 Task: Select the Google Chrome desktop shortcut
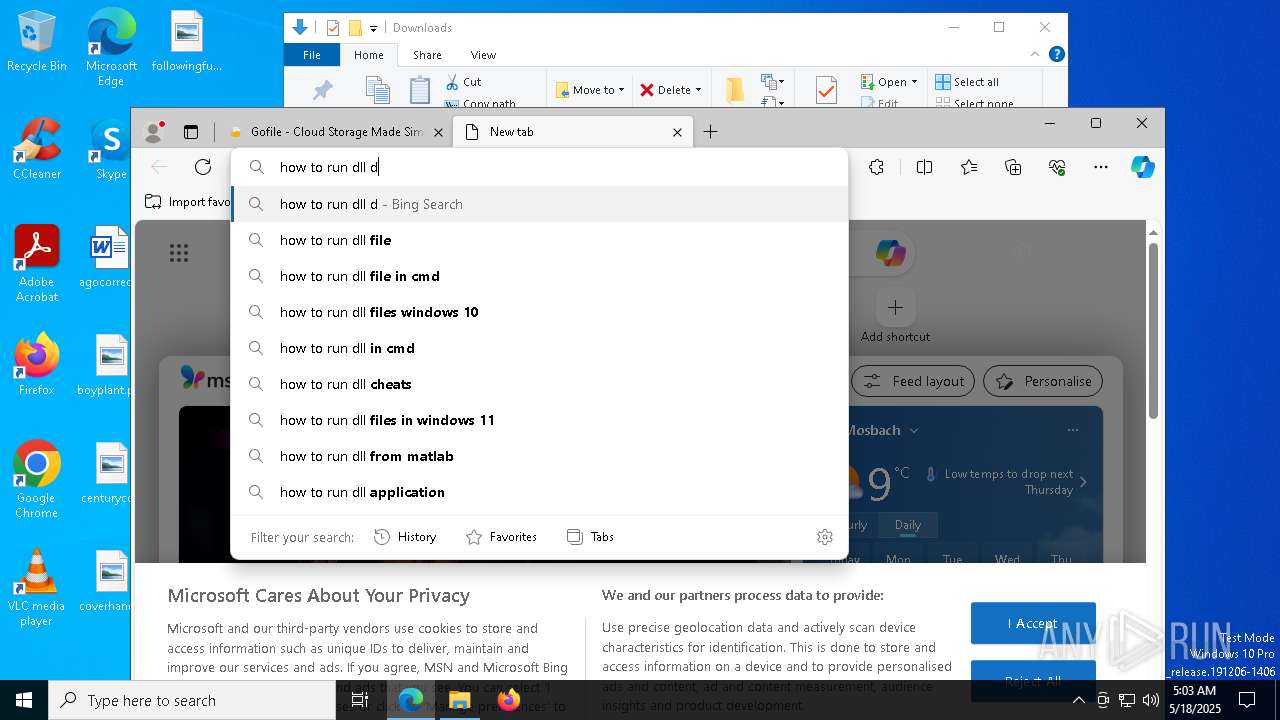click(37, 480)
